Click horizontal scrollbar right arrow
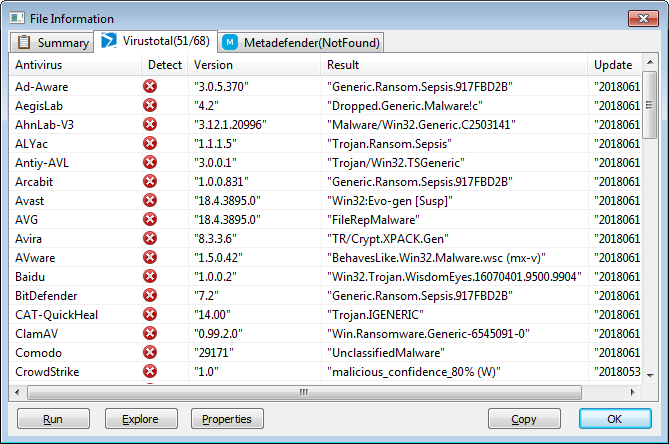669x444 pixels. (633, 392)
